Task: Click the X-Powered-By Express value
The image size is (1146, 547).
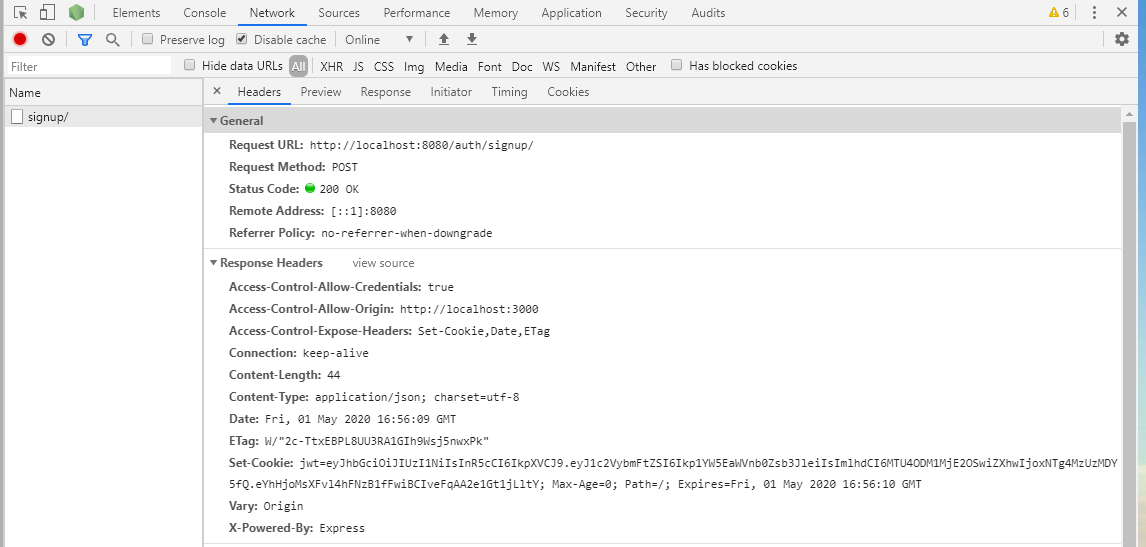Action: pyautogui.click(x=342, y=529)
